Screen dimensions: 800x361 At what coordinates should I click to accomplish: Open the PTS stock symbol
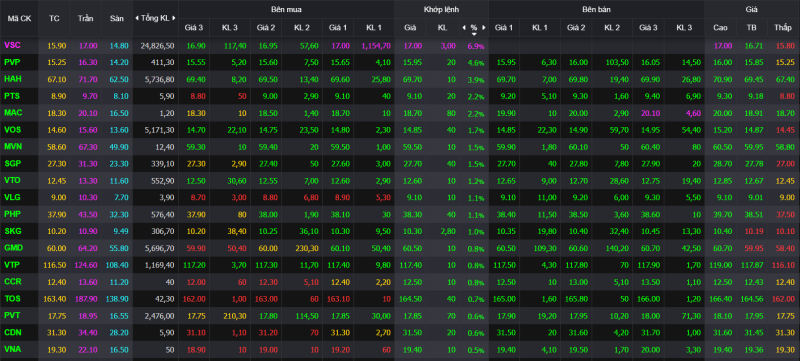point(12,96)
